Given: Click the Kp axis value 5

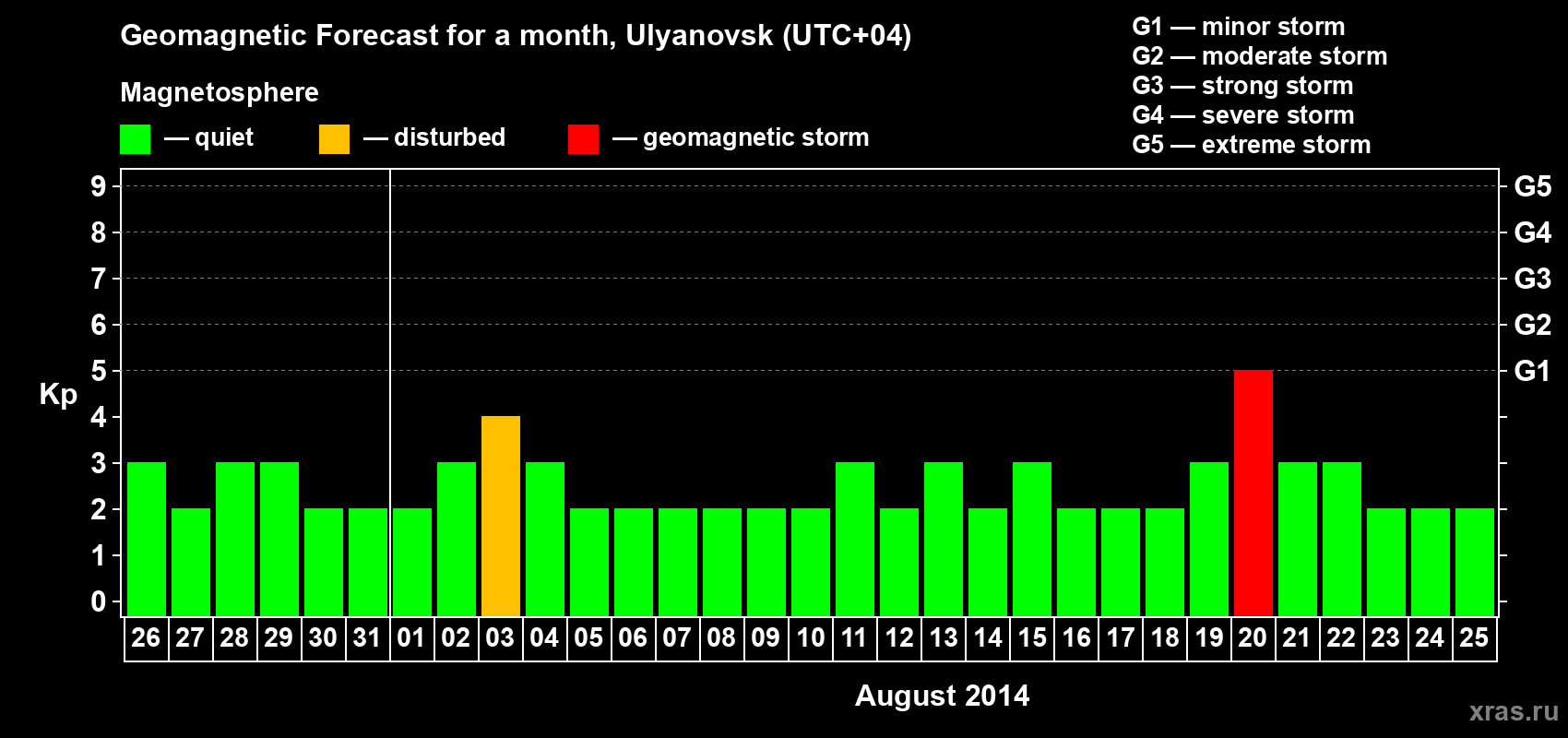Looking at the screenshot, I should [x=99, y=371].
